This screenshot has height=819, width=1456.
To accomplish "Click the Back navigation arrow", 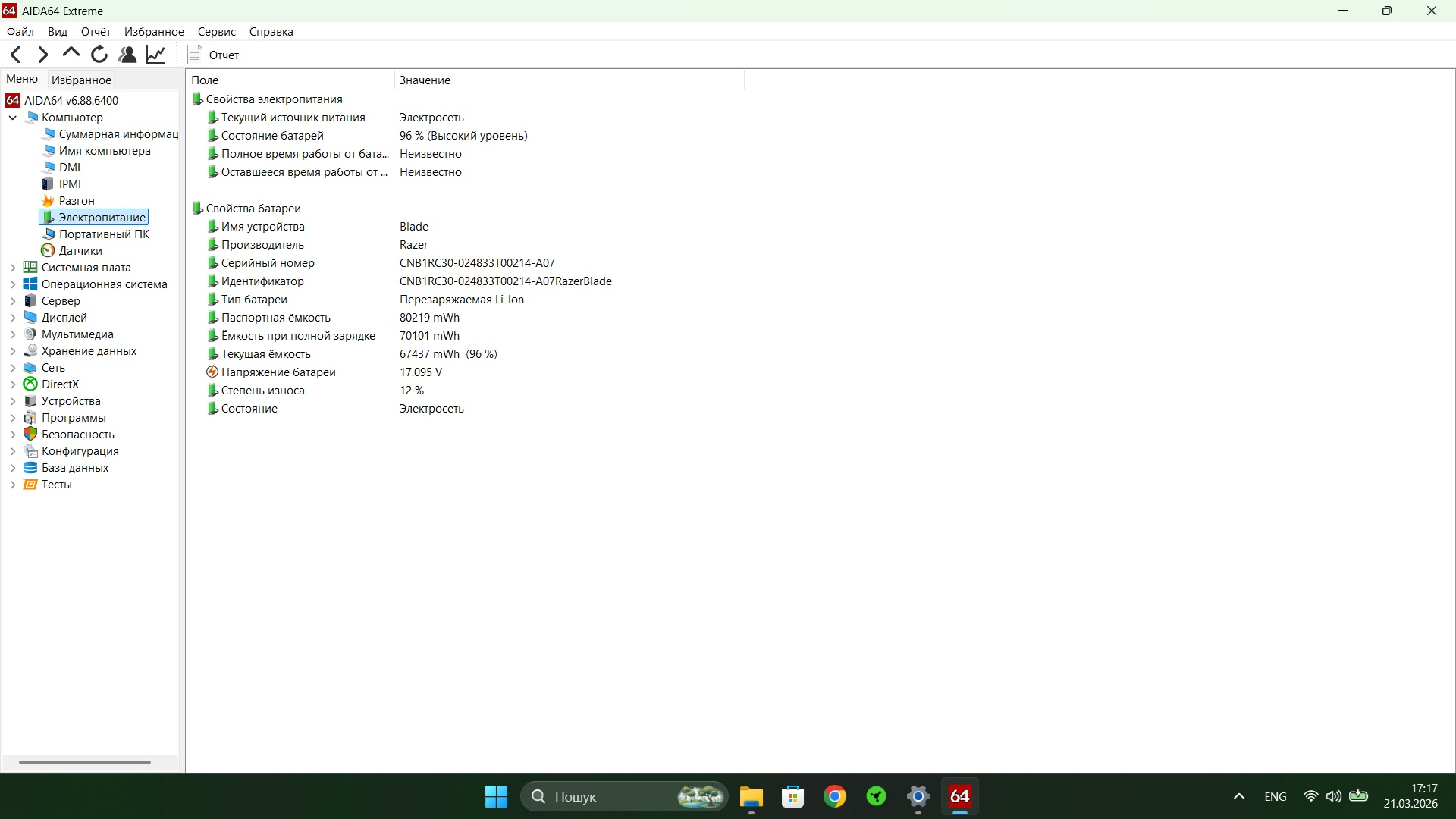I will [x=16, y=55].
